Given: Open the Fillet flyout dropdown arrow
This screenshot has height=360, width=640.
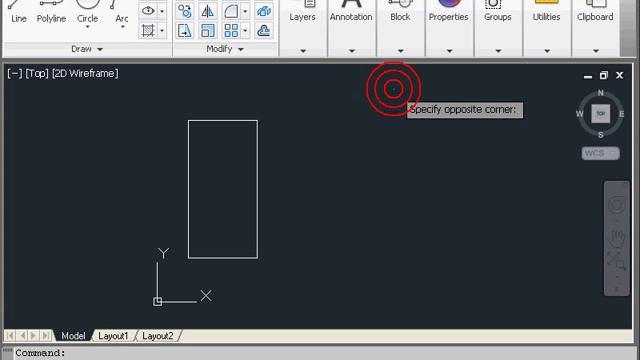Looking at the screenshot, I should pyautogui.click(x=245, y=11).
